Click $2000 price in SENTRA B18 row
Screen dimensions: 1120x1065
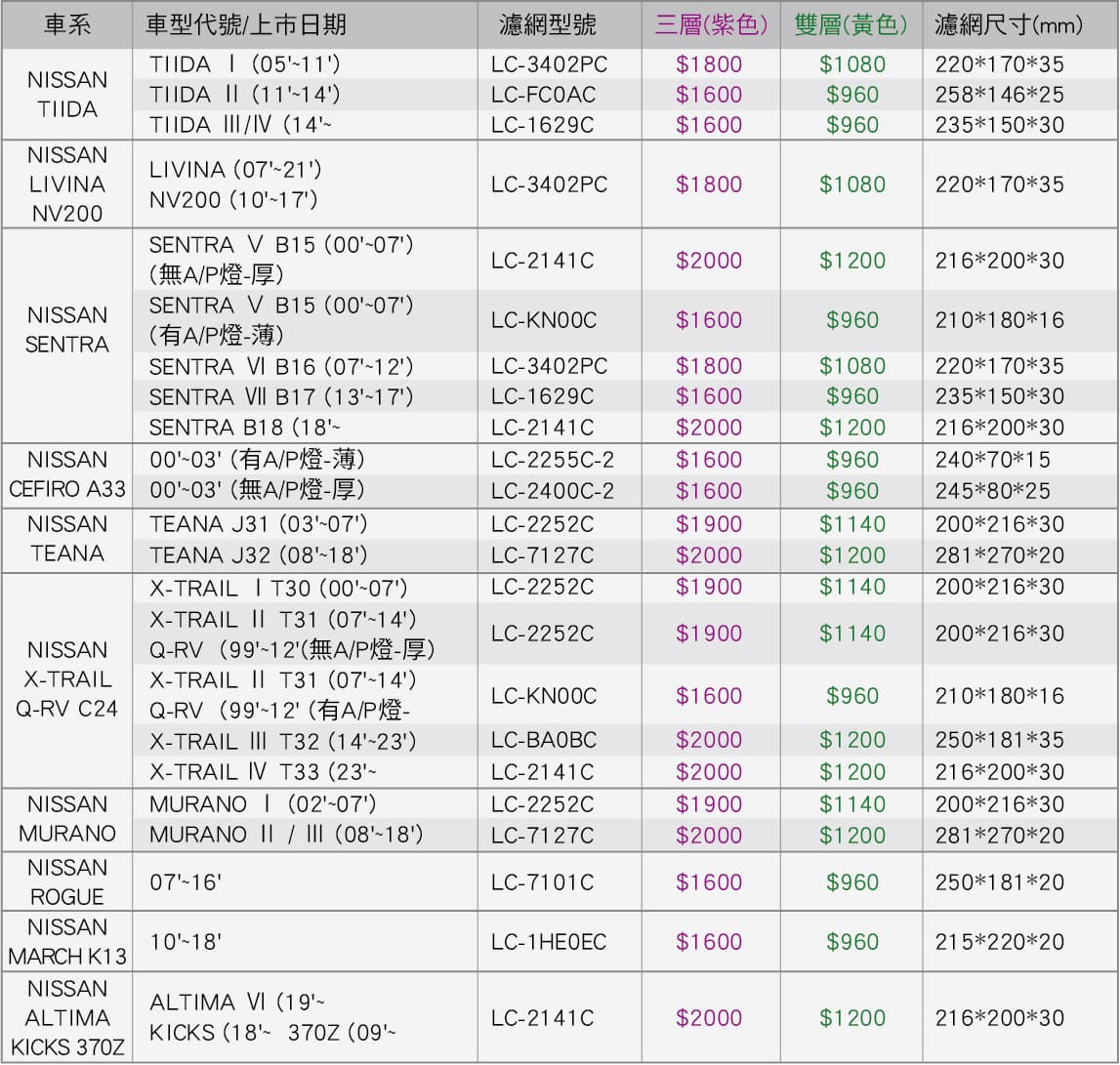point(709,428)
